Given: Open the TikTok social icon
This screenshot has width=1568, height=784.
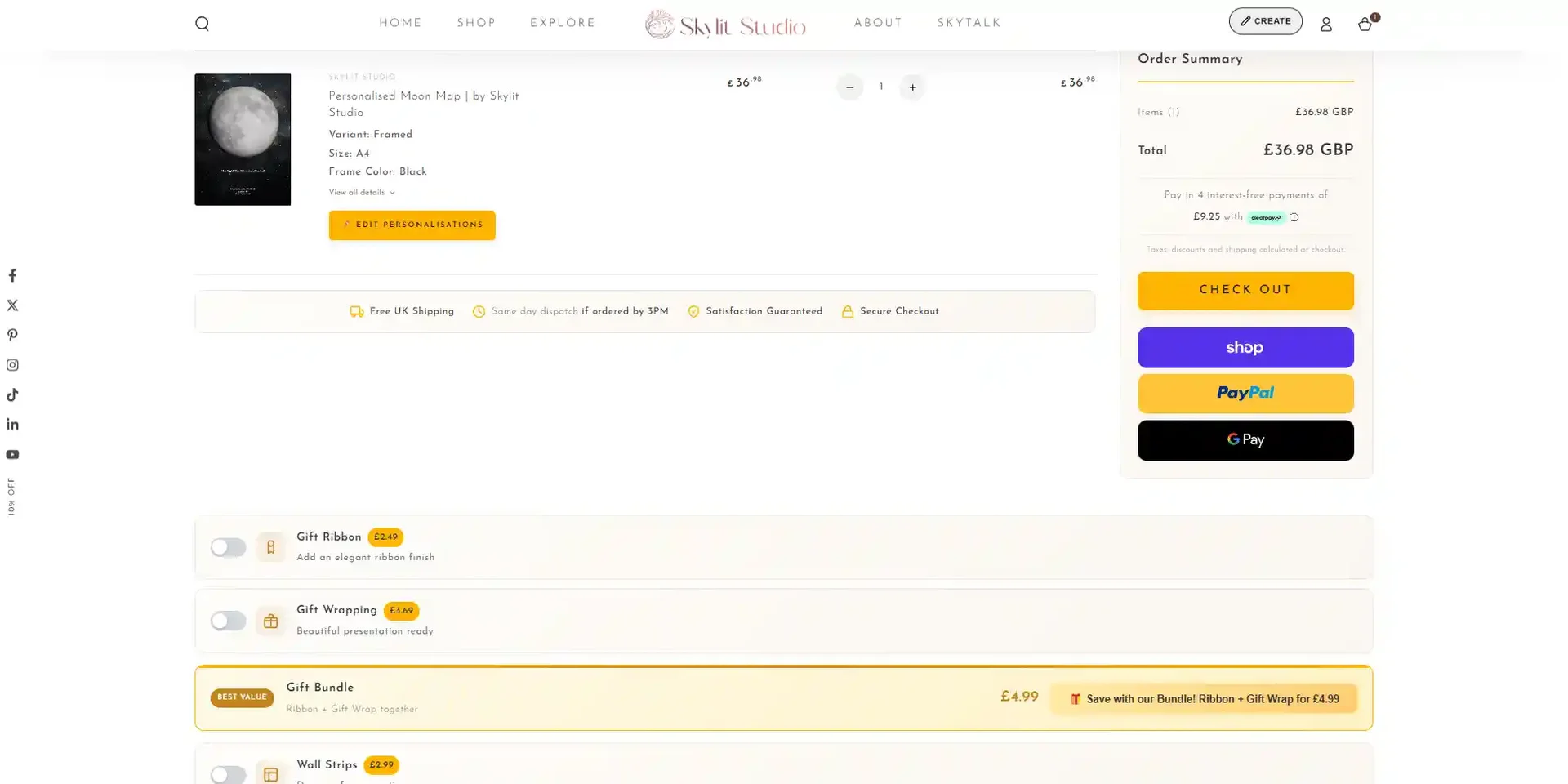Looking at the screenshot, I should (12, 394).
